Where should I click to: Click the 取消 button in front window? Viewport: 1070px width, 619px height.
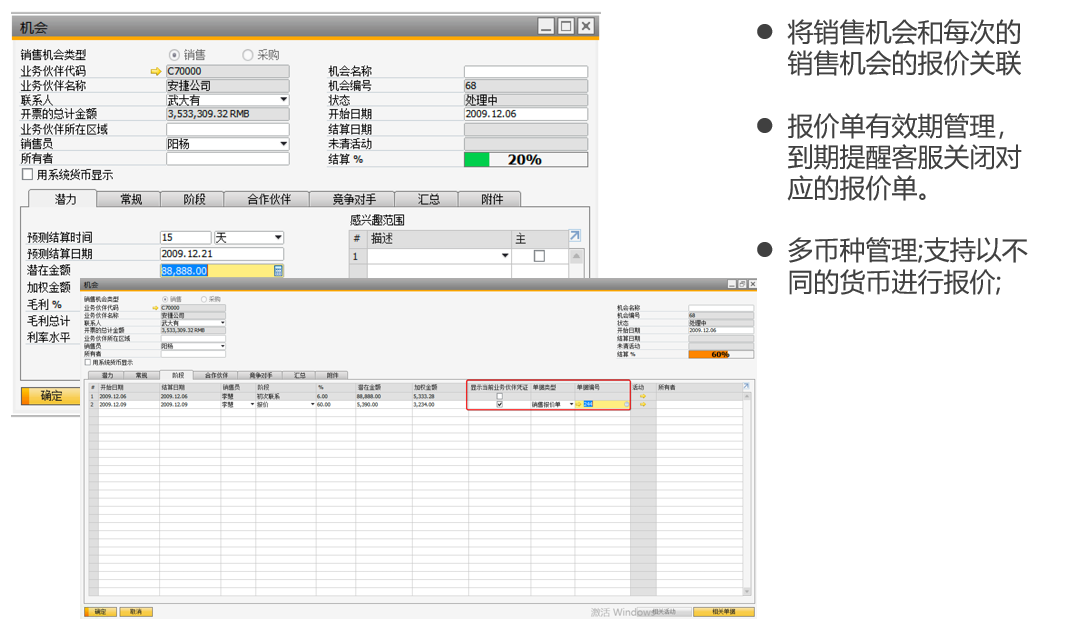point(136,611)
